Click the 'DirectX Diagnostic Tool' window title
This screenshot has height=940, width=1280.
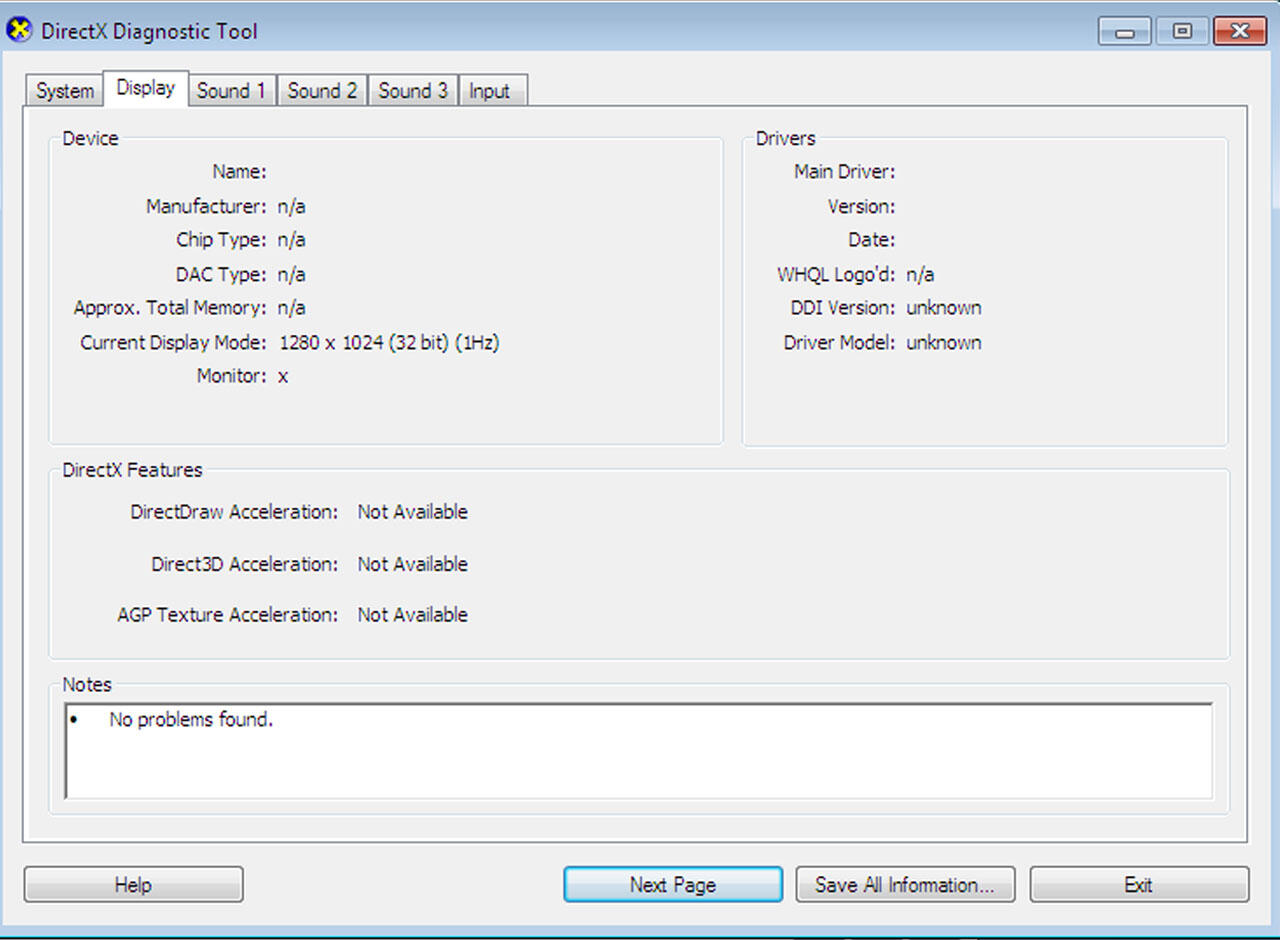149,31
